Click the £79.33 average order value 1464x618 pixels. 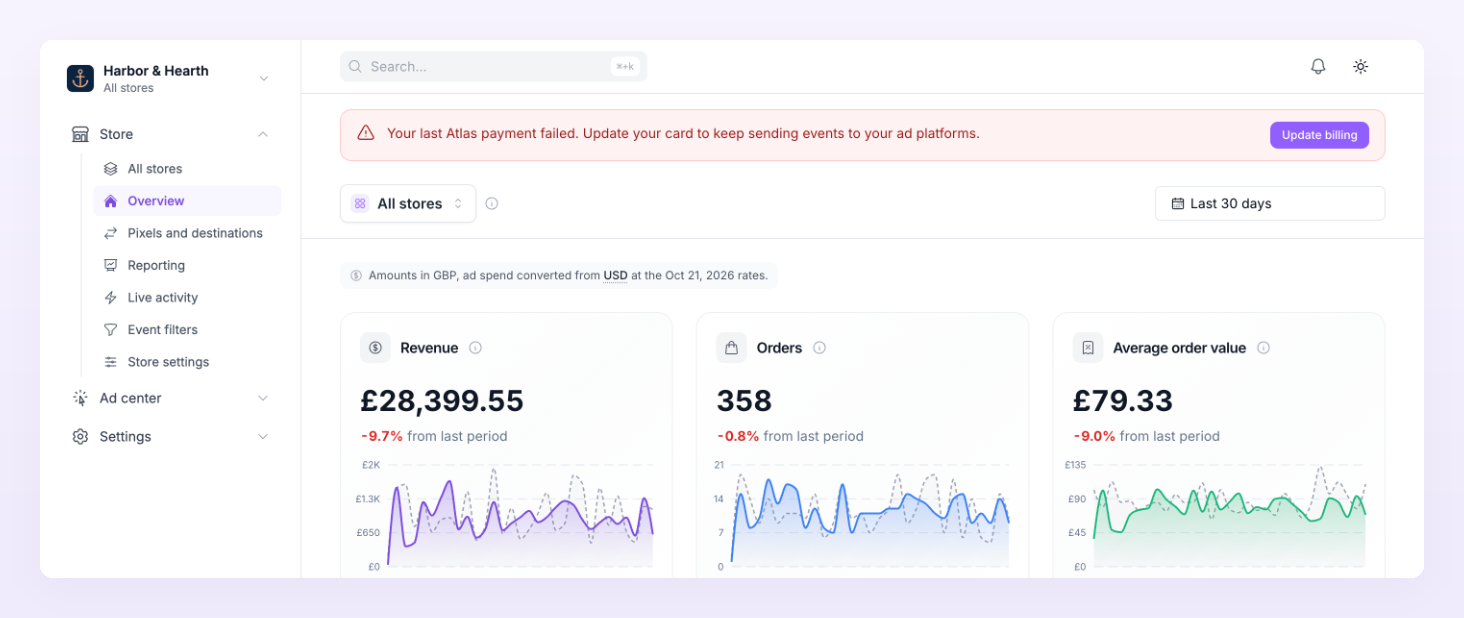(1123, 401)
